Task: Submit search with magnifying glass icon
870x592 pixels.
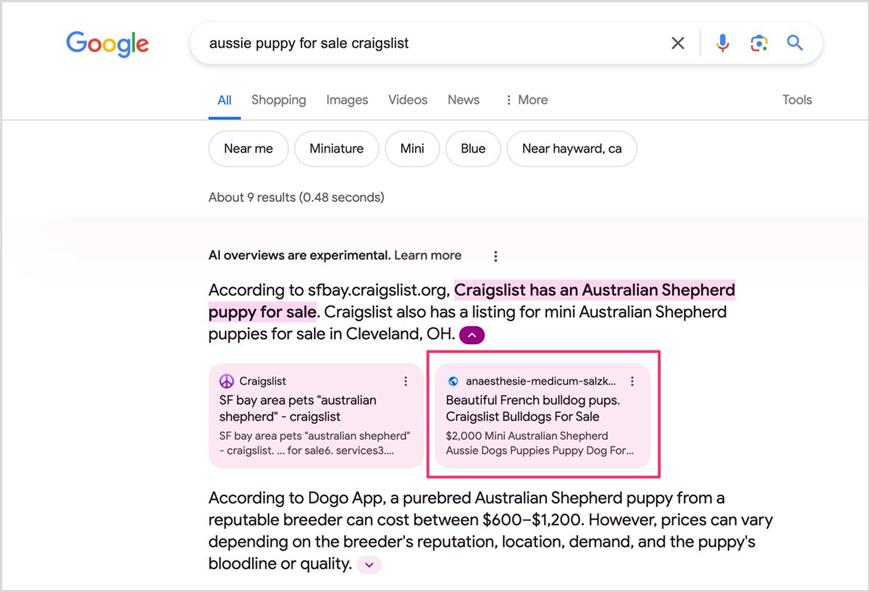Action: click(x=795, y=43)
